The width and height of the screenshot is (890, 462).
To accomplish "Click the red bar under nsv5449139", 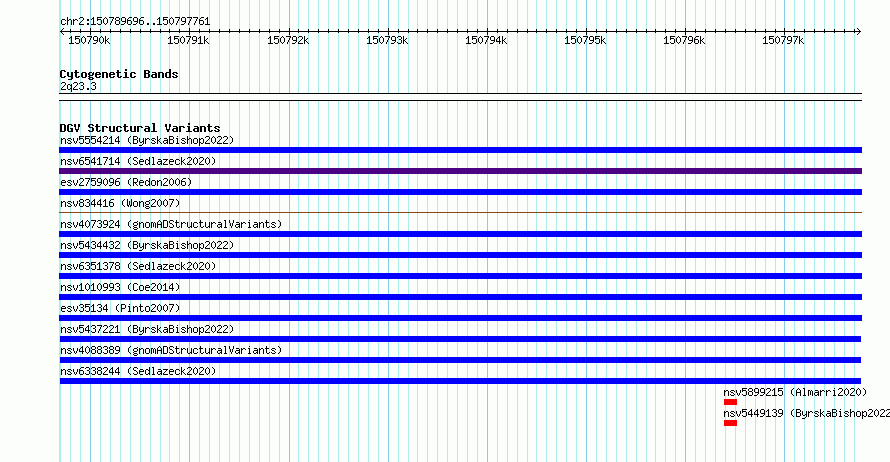I will [731, 423].
